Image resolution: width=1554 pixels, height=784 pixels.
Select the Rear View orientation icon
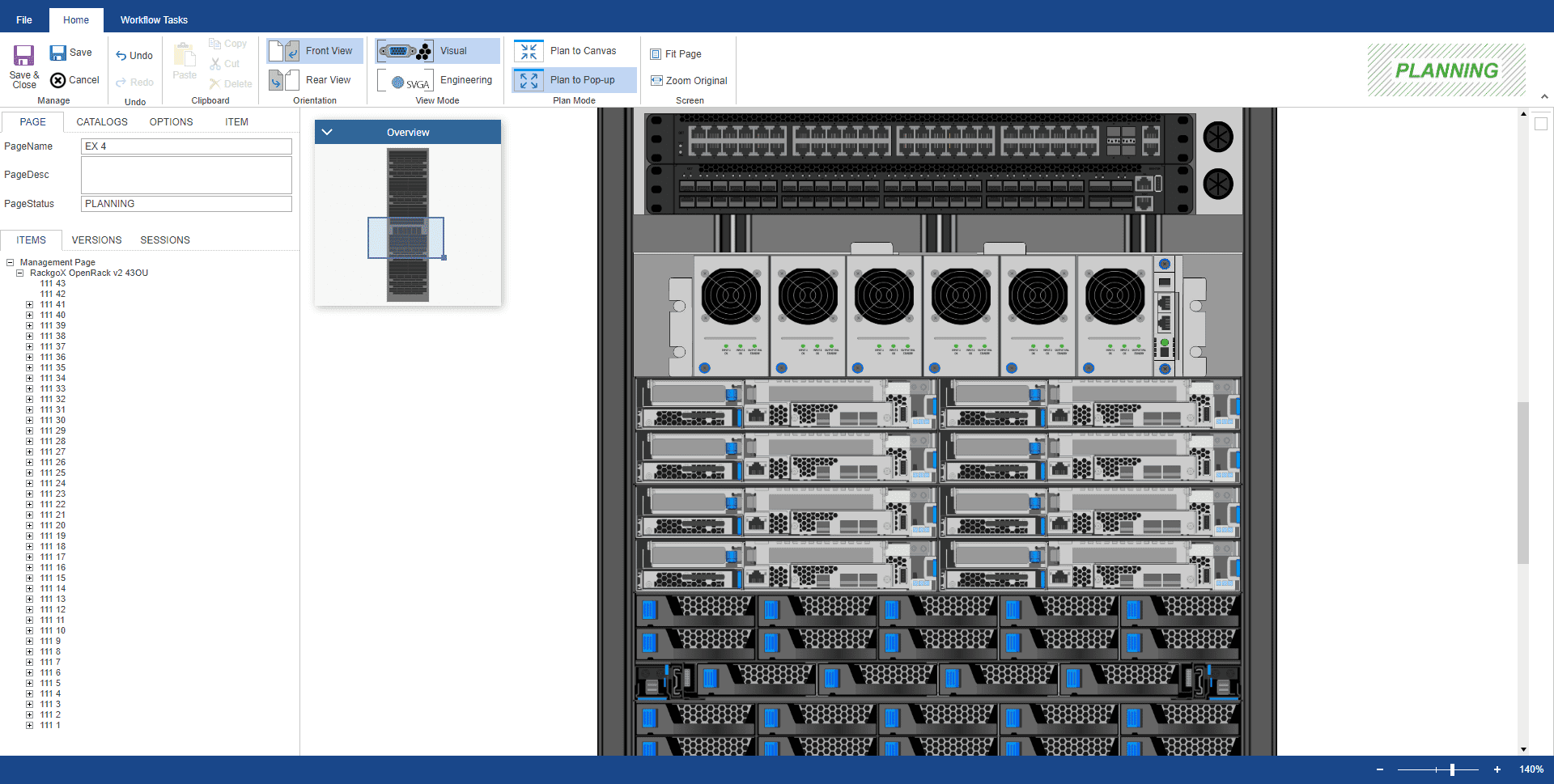283,80
